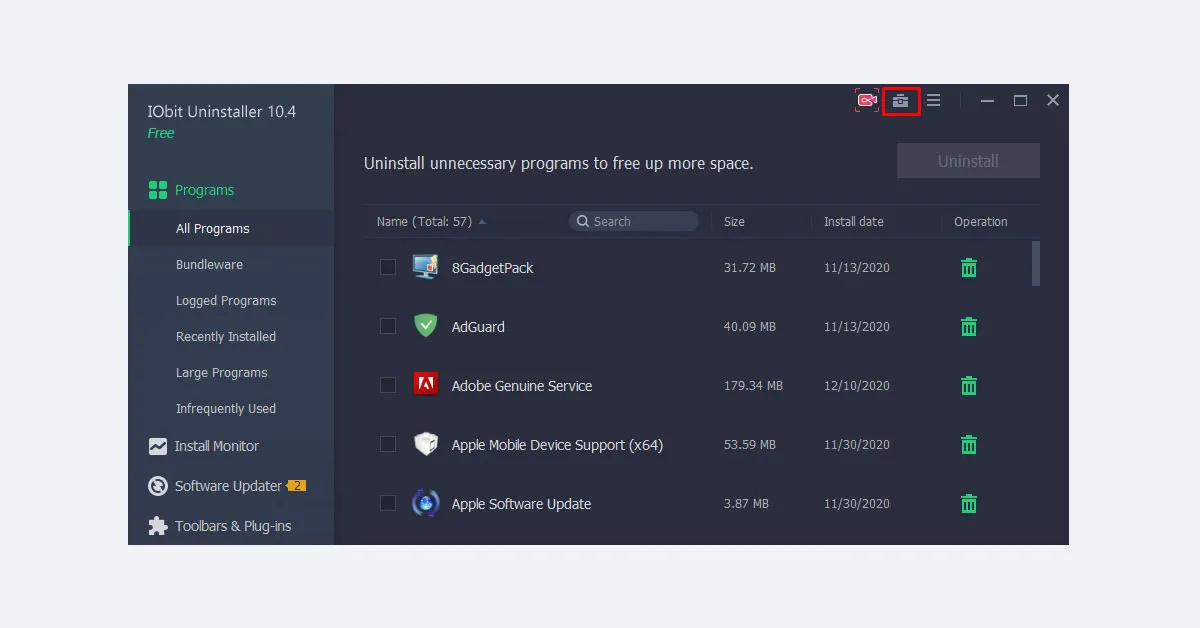Tick the 8GadgetPack checkbox

(x=388, y=267)
